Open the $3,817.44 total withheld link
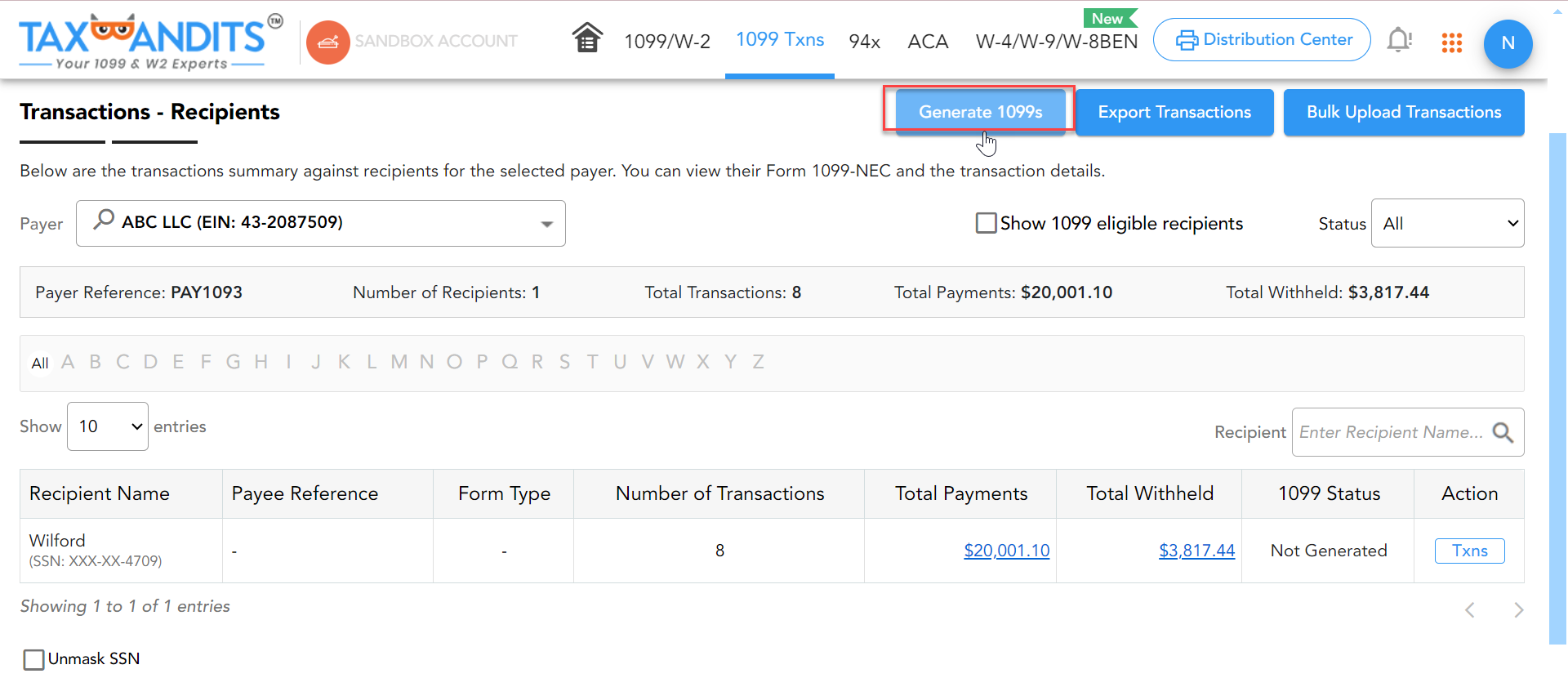1568x687 pixels. tap(1196, 551)
